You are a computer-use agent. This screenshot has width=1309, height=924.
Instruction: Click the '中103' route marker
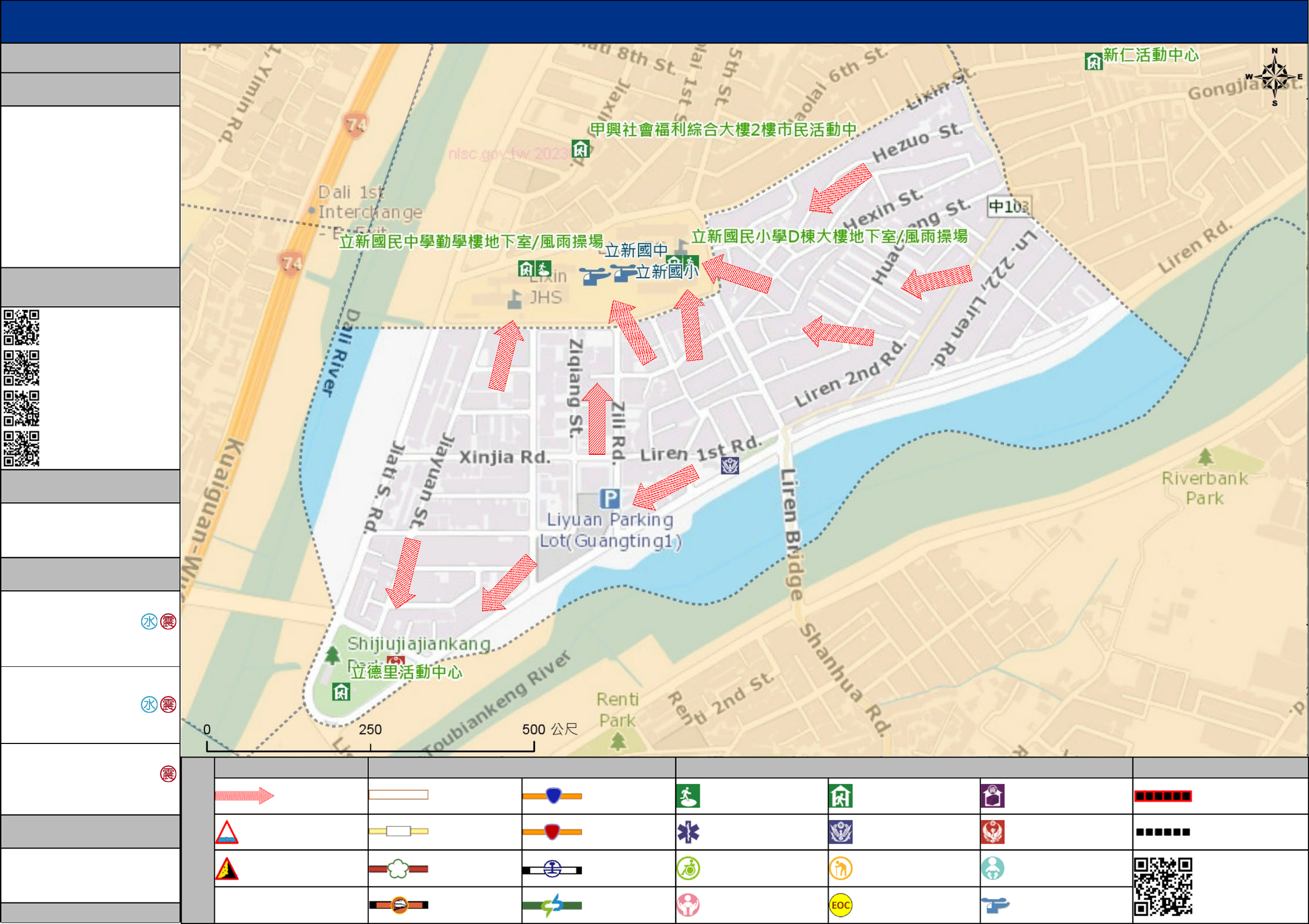pyautogui.click(x=1009, y=206)
